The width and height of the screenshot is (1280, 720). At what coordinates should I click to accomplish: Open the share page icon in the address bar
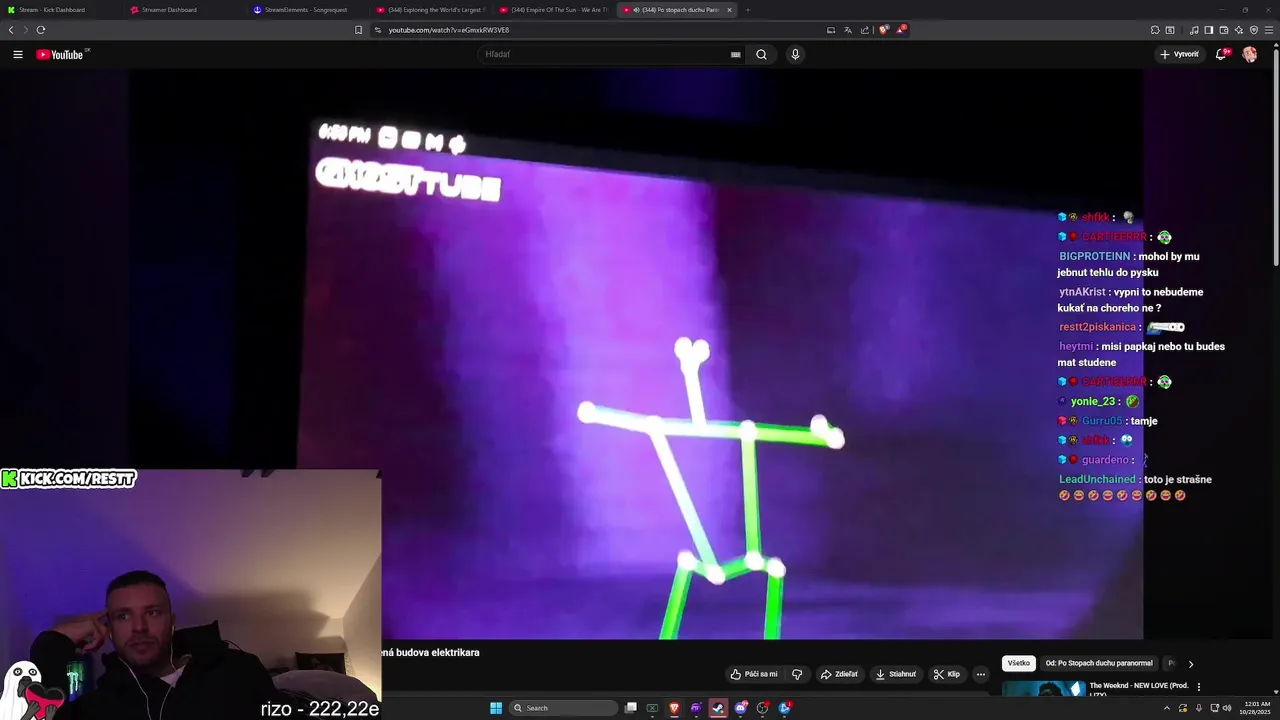[x=865, y=30]
